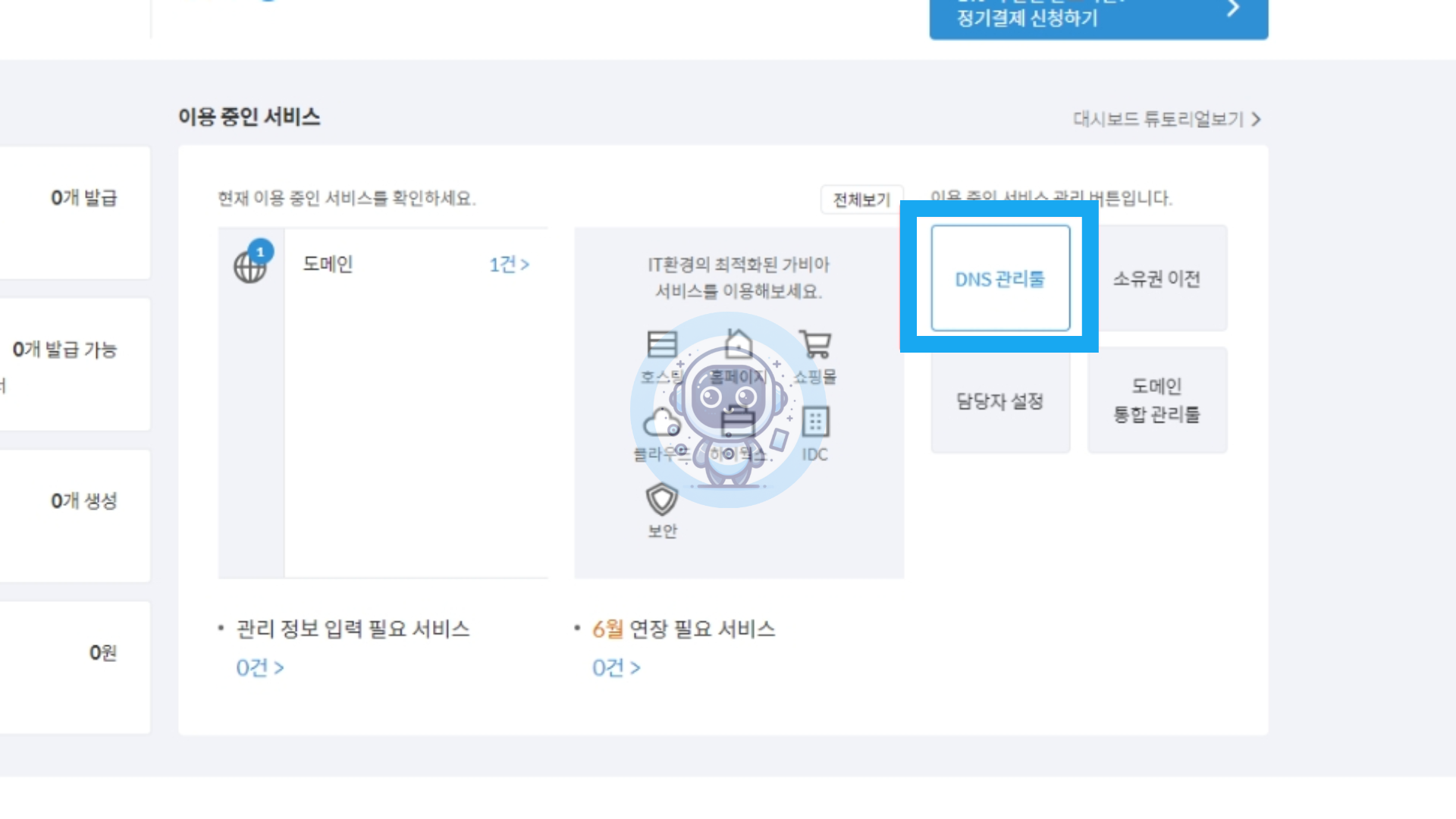Select the IDC building icon
This screenshot has width=1456, height=819.
click(815, 422)
